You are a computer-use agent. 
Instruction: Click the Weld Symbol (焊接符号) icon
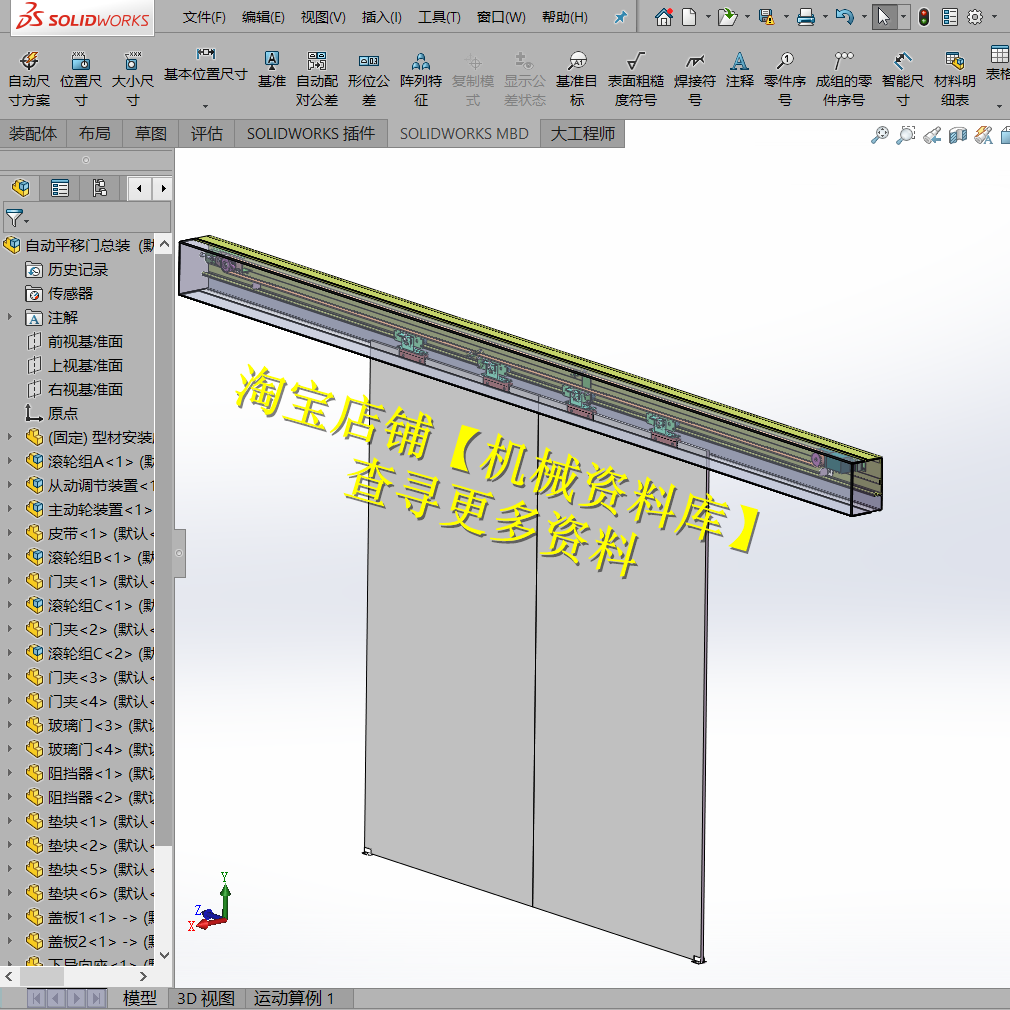pos(694,79)
